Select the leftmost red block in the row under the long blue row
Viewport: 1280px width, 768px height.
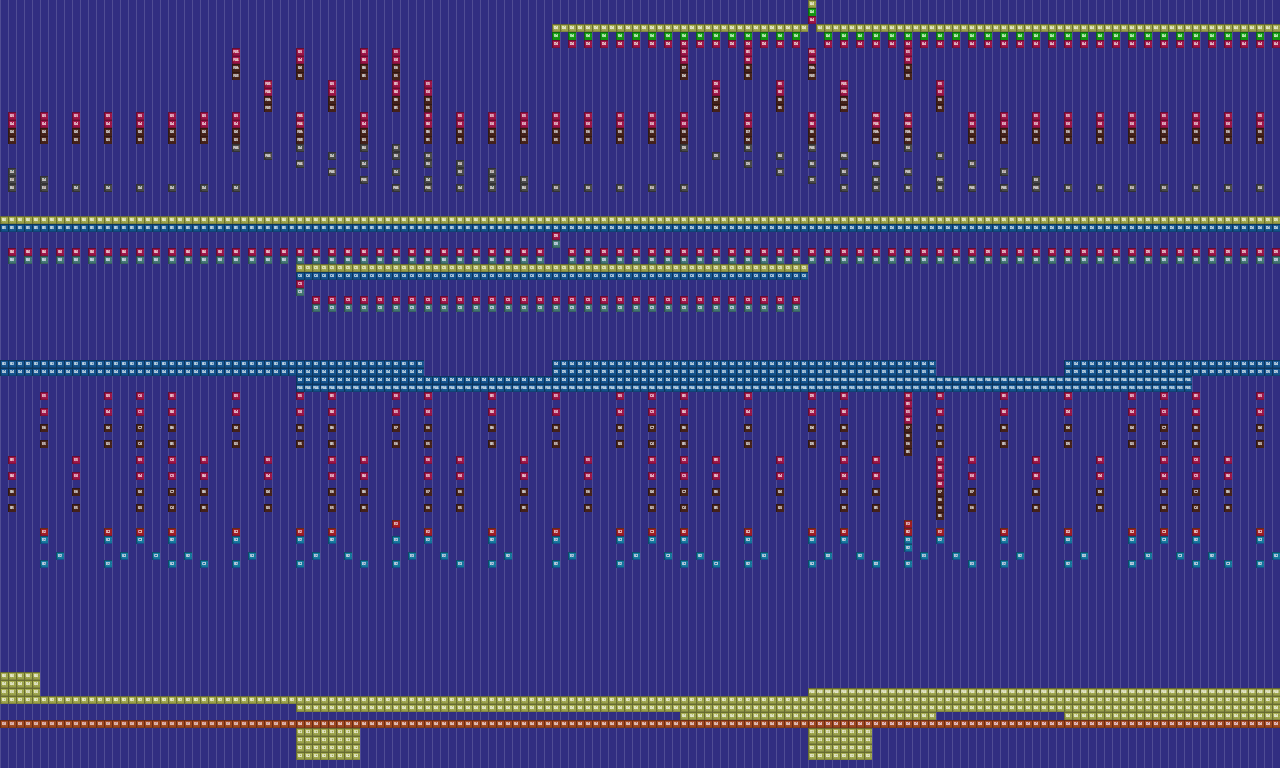(x=12, y=252)
